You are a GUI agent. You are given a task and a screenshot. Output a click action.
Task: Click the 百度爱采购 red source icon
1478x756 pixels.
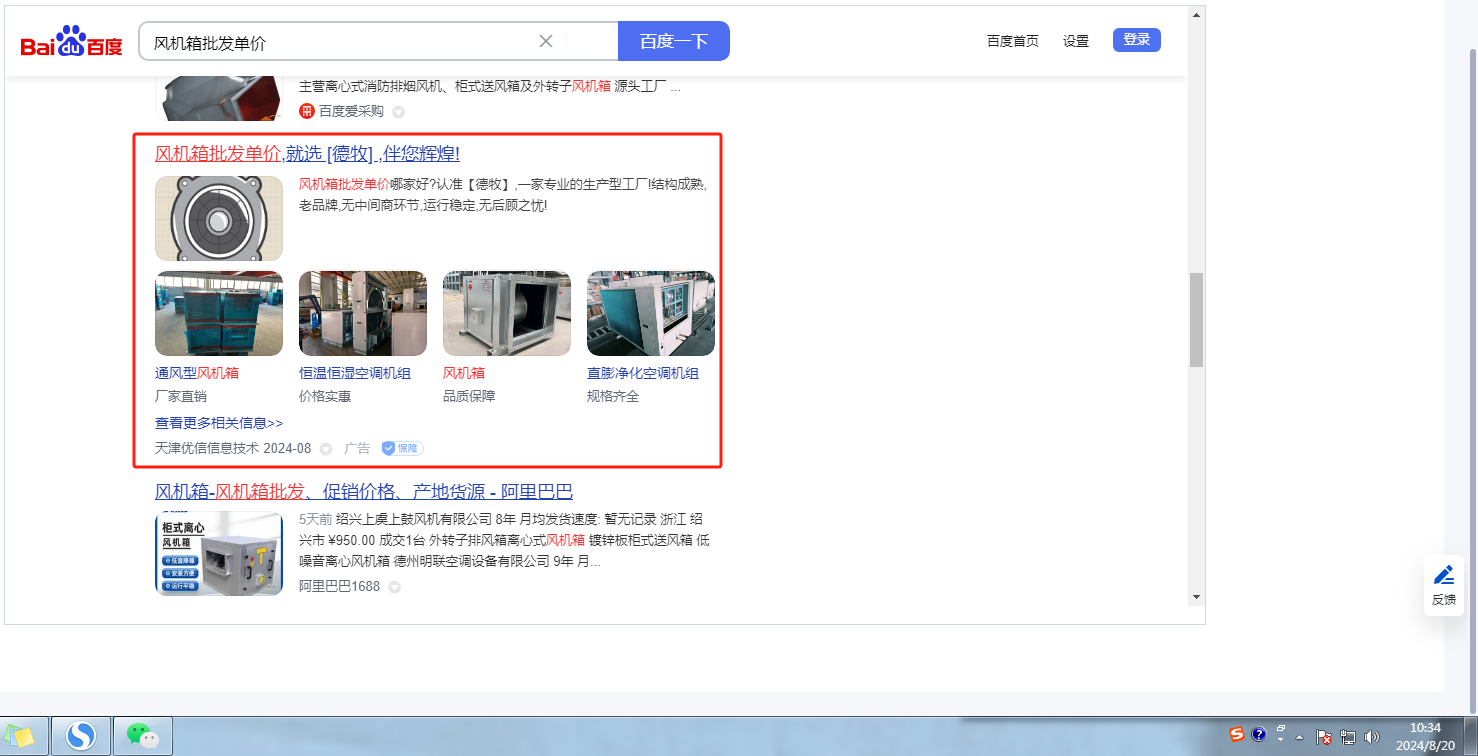307,111
